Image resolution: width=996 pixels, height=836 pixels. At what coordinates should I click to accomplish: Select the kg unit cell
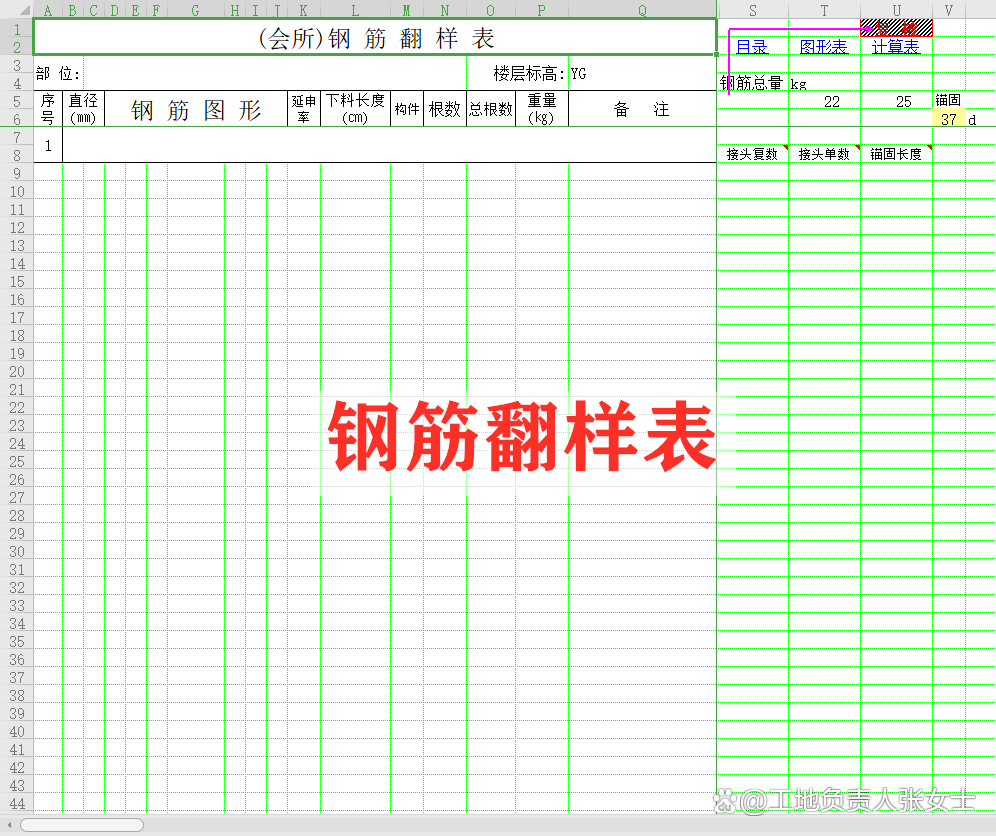824,83
